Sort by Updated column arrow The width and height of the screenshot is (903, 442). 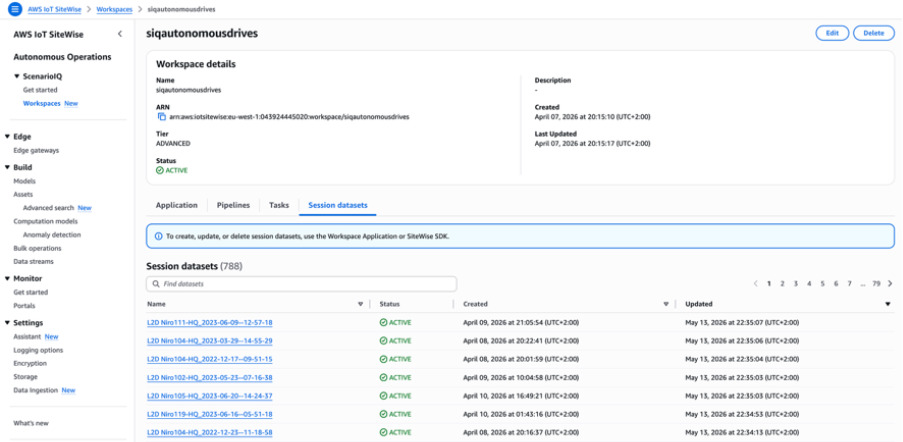tap(888, 304)
